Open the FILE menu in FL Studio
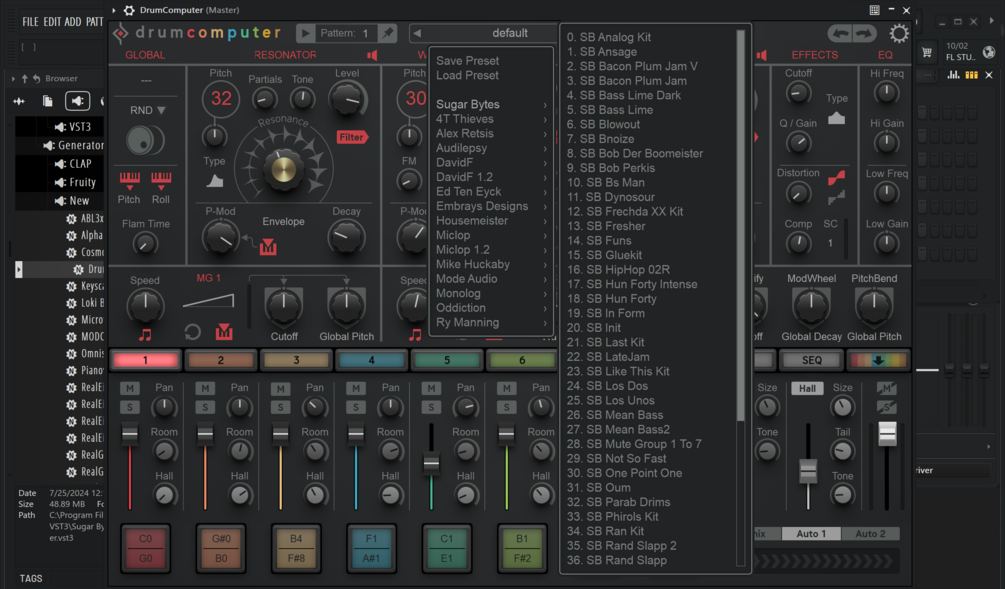 [x=30, y=22]
